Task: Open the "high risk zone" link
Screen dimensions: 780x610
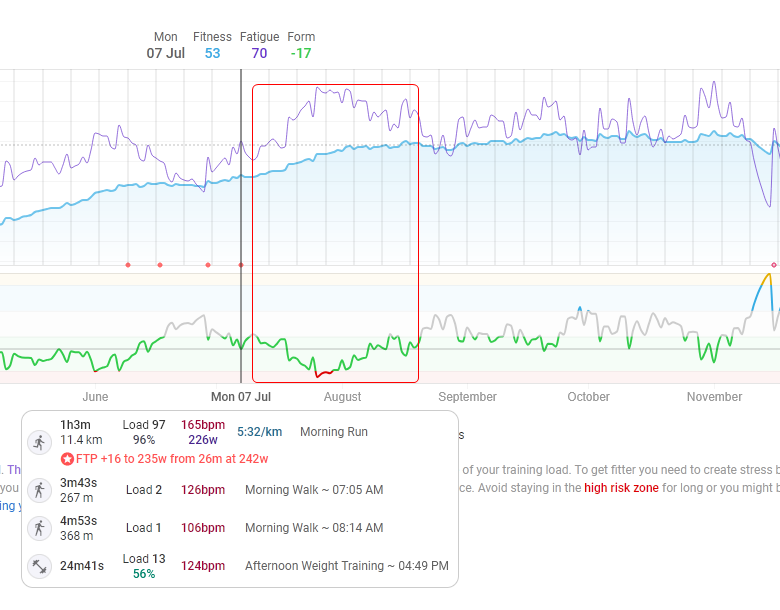Action: click(621, 487)
